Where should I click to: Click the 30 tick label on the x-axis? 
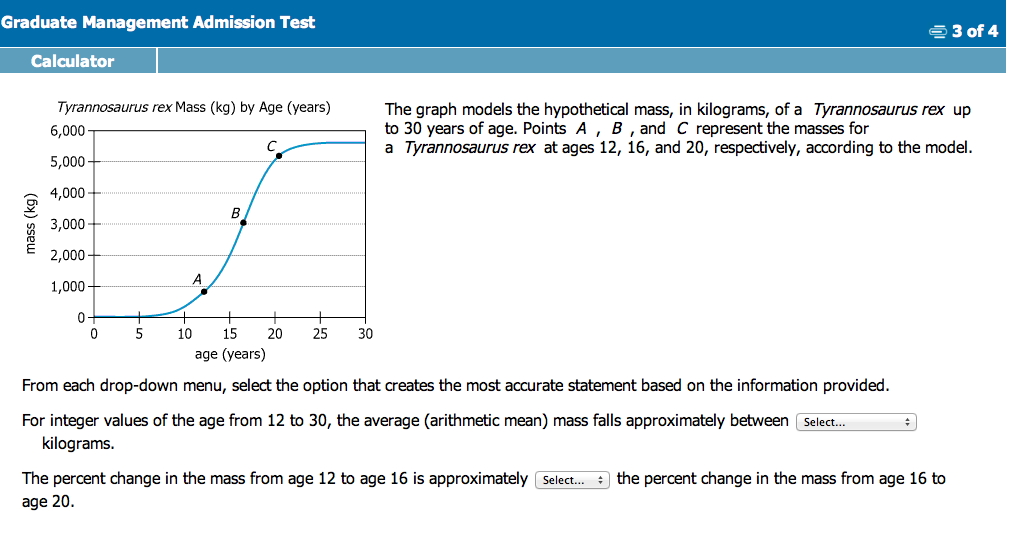coord(365,334)
